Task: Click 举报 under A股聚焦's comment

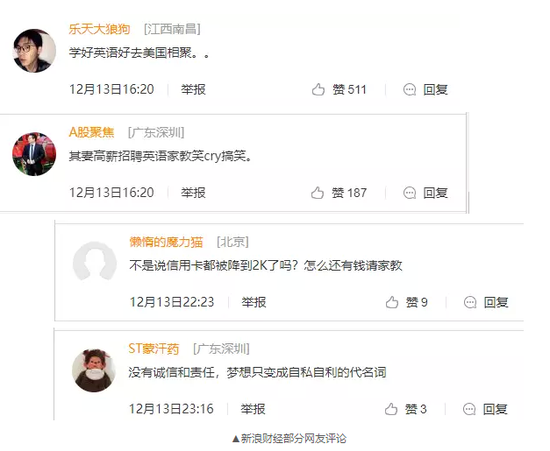Action: [x=193, y=193]
